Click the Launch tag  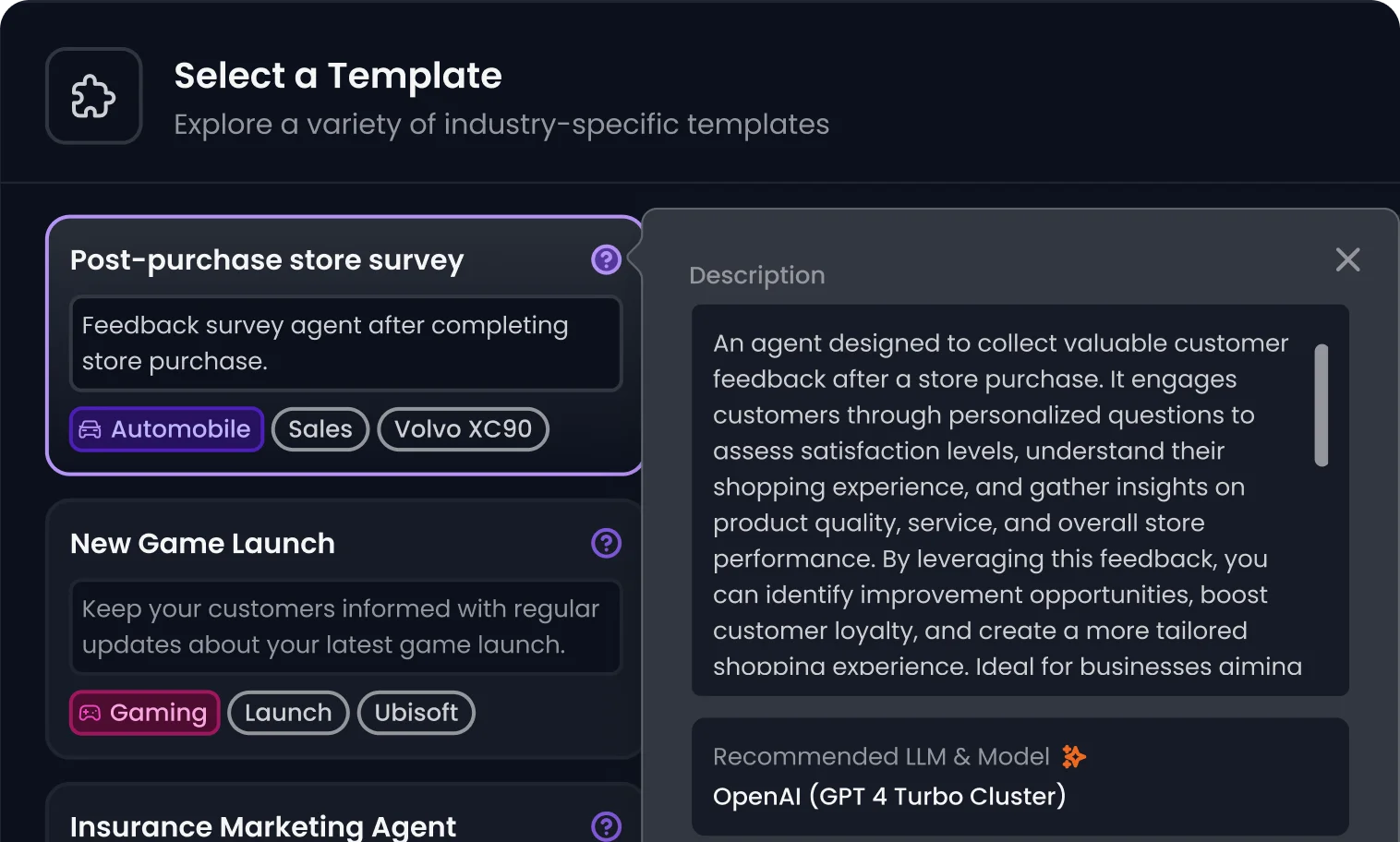[288, 713]
